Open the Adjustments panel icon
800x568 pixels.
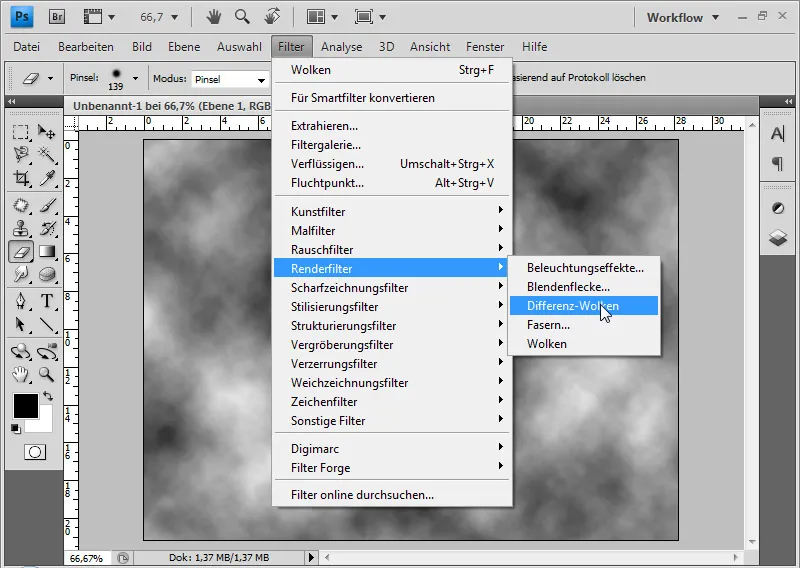(778, 208)
